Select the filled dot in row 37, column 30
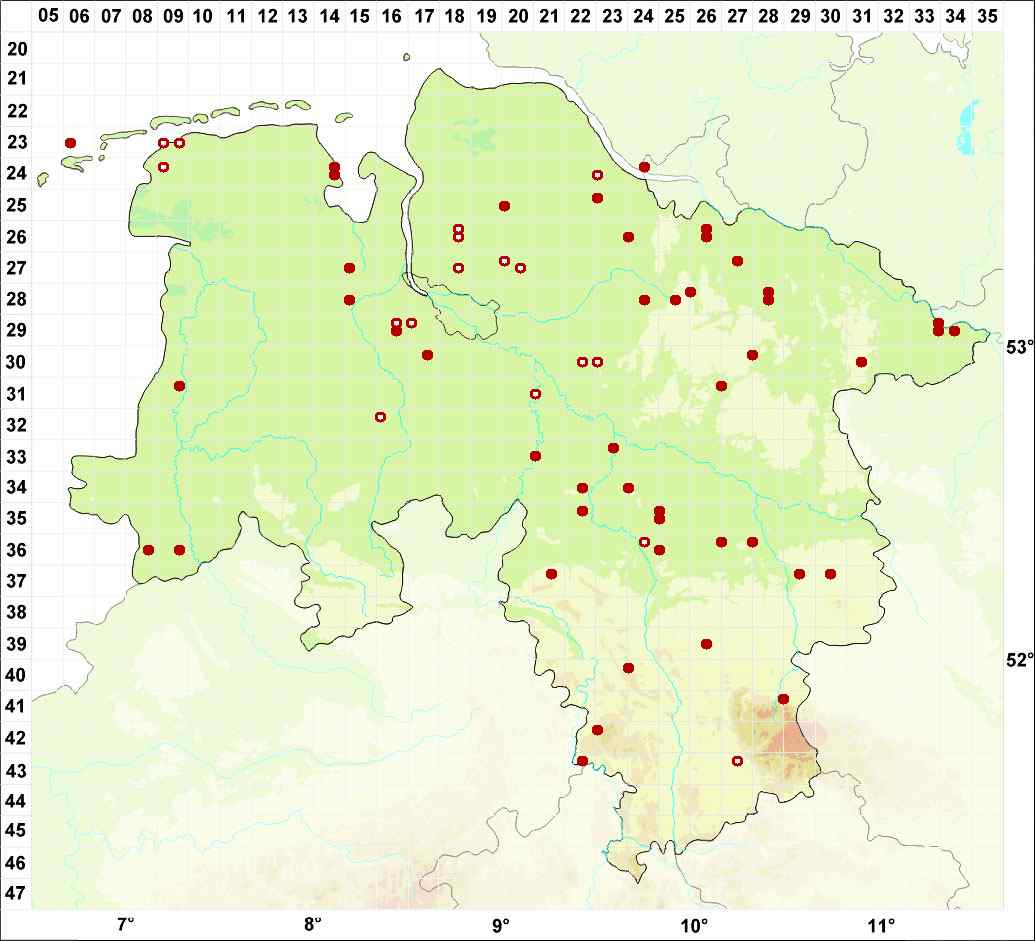 [830, 574]
